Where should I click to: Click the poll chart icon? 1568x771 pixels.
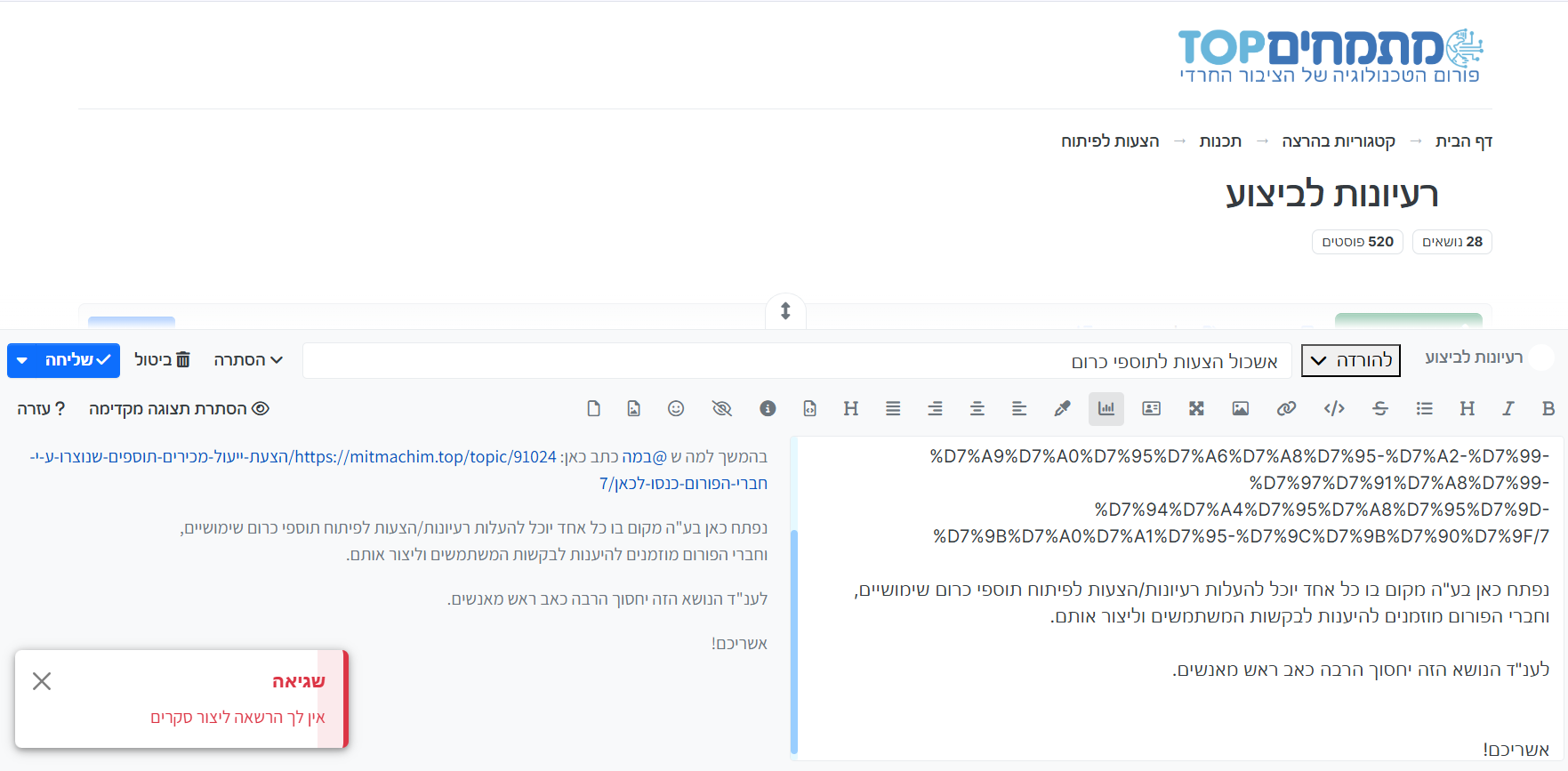pos(1106,408)
